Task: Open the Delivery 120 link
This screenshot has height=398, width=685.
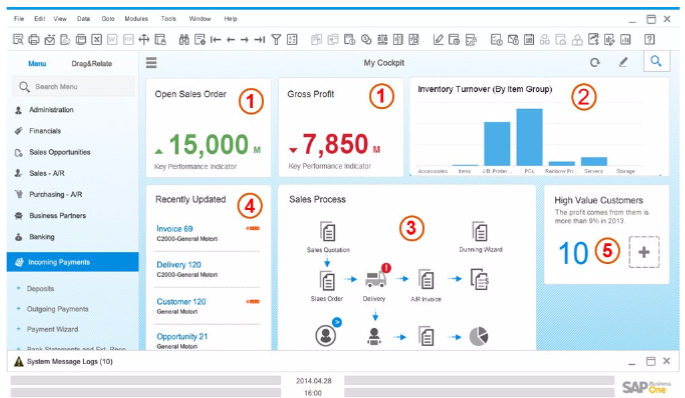Action: point(179,265)
